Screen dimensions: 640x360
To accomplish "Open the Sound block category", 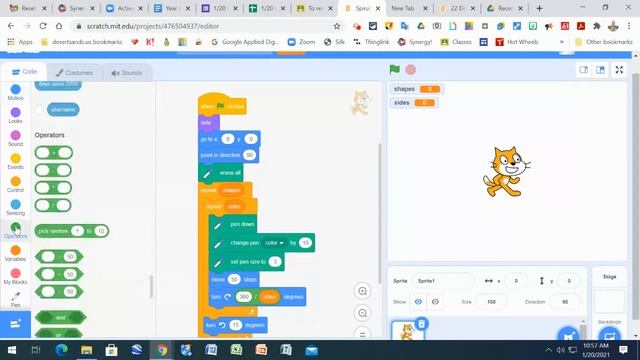I will pos(16,138).
